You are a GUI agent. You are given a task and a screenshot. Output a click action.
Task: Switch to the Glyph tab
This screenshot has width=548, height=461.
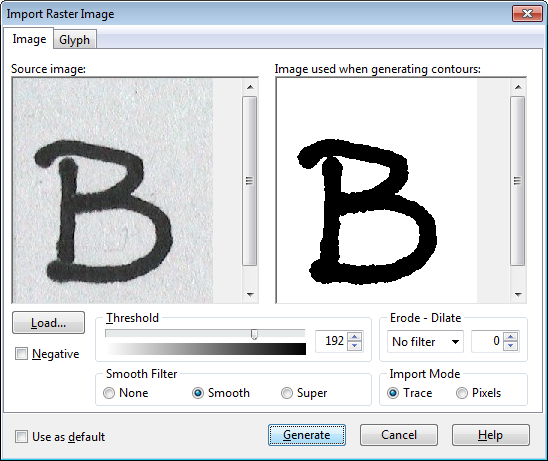74,39
